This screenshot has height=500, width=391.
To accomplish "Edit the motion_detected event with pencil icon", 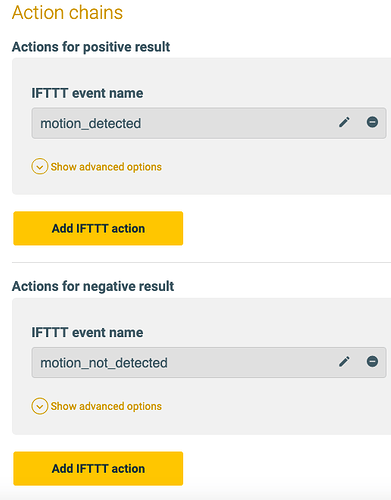I will coord(344,122).
